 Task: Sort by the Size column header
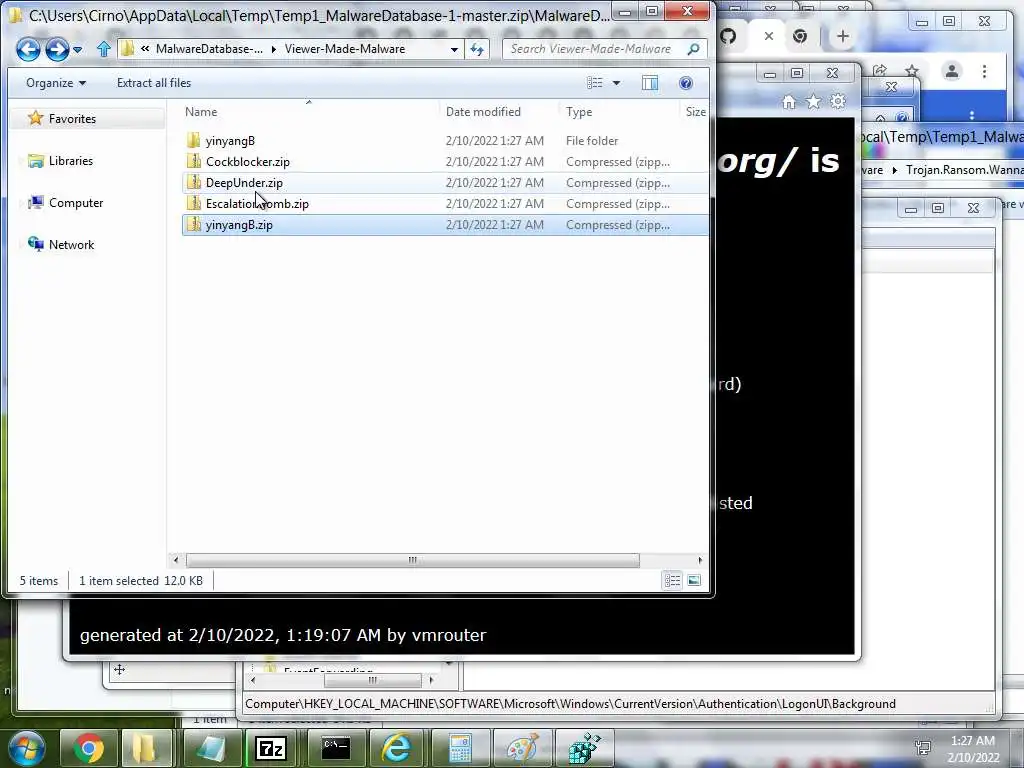(x=695, y=112)
